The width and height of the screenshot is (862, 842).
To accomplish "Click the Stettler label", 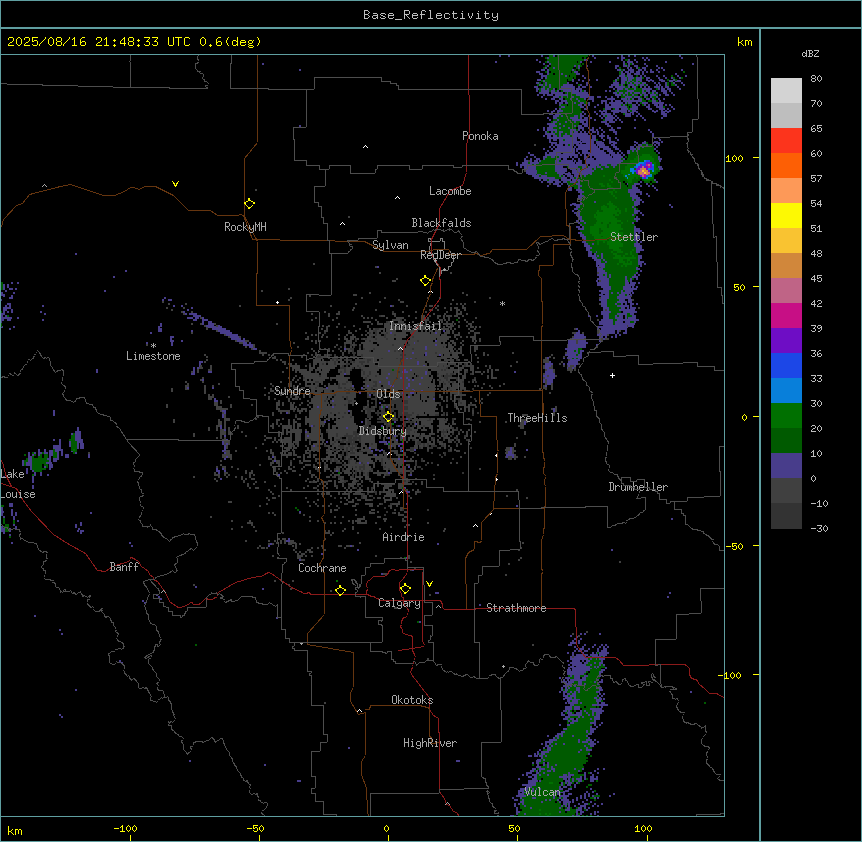I will pos(634,237).
